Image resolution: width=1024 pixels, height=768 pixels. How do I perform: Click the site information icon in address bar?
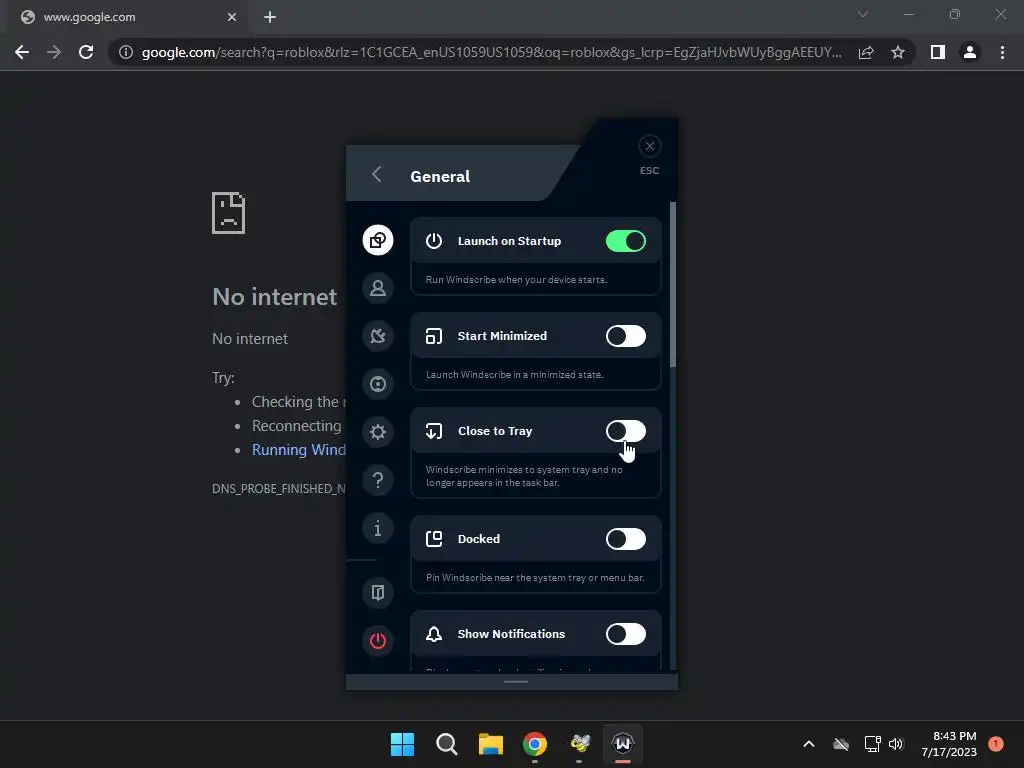coord(126,52)
